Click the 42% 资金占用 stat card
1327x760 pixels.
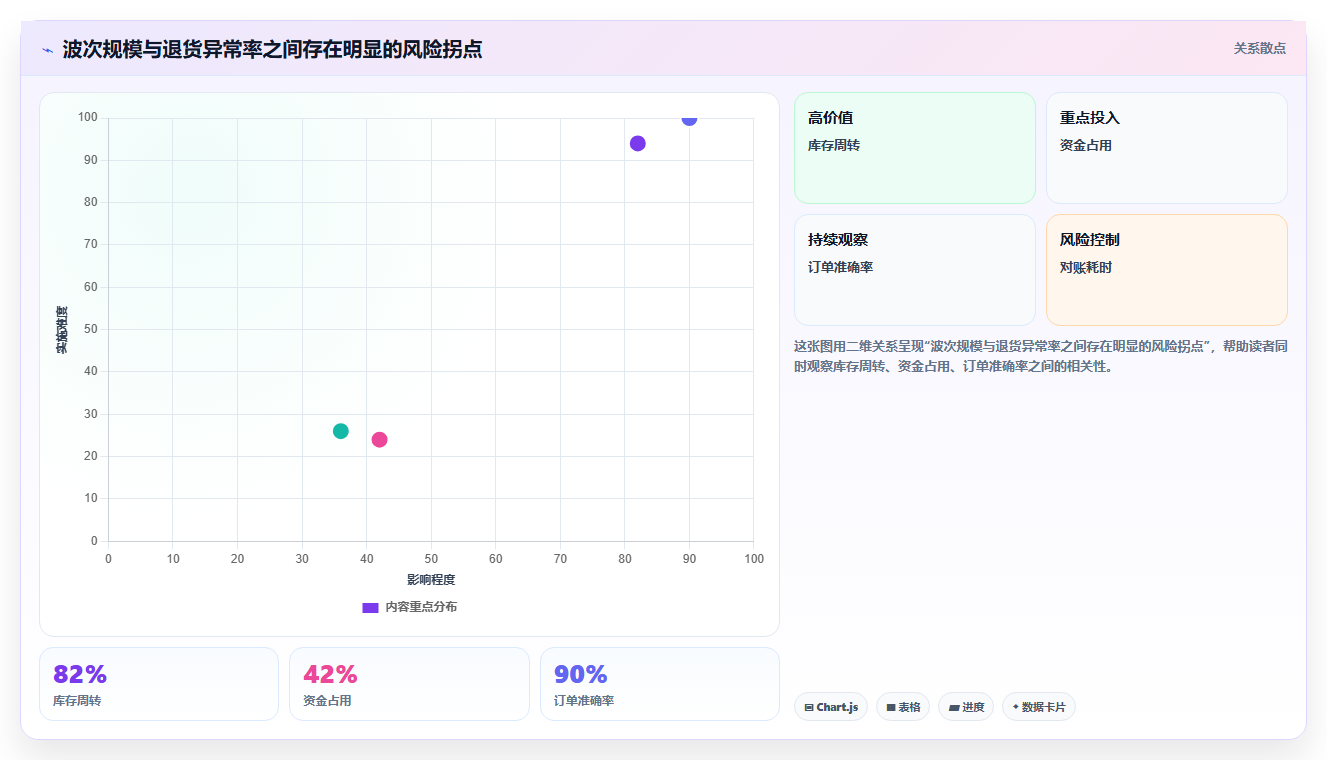(x=409, y=684)
